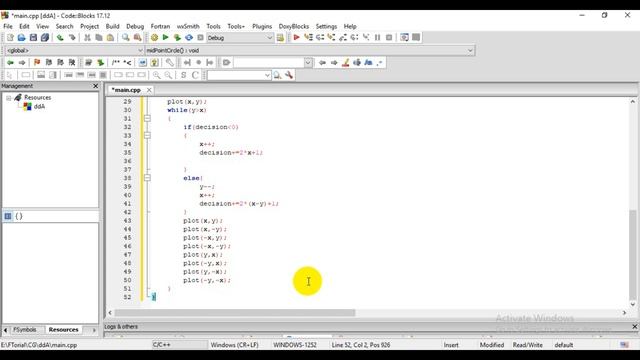Select the *main.cpp editor tab
640x360 pixels.
point(126,90)
